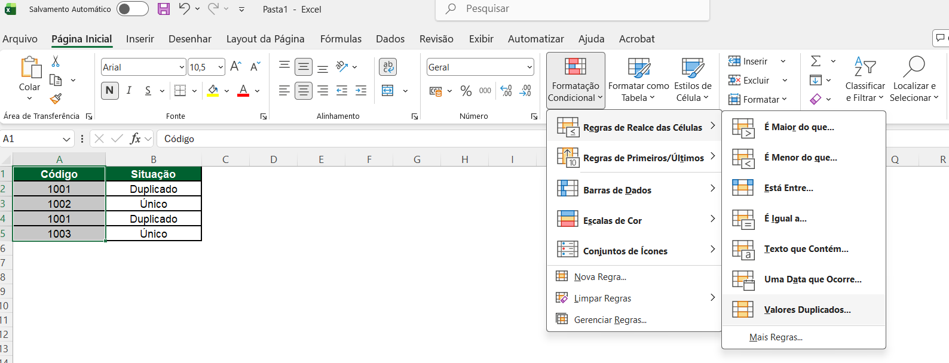Switch to the Inserir ribbon tab
This screenshot has height=363, width=949.
point(139,39)
